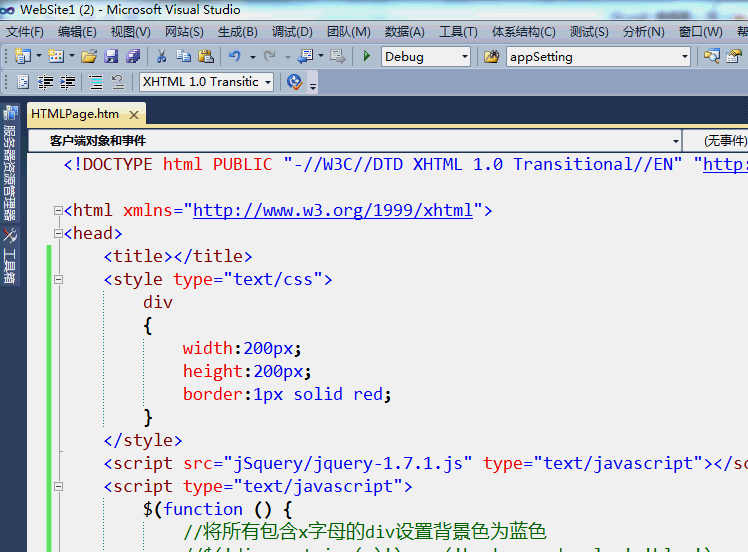Viewport: 748px width, 552px height.
Task: Open the XHTML 1.0 Transitional schema dropdown
Action: [x=268, y=82]
